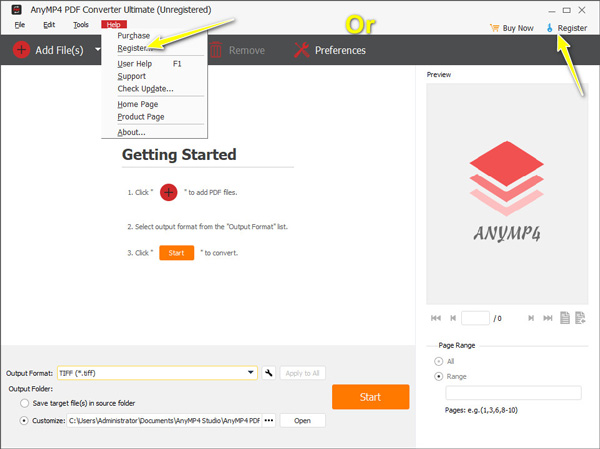Go to next page in preview

point(531,318)
